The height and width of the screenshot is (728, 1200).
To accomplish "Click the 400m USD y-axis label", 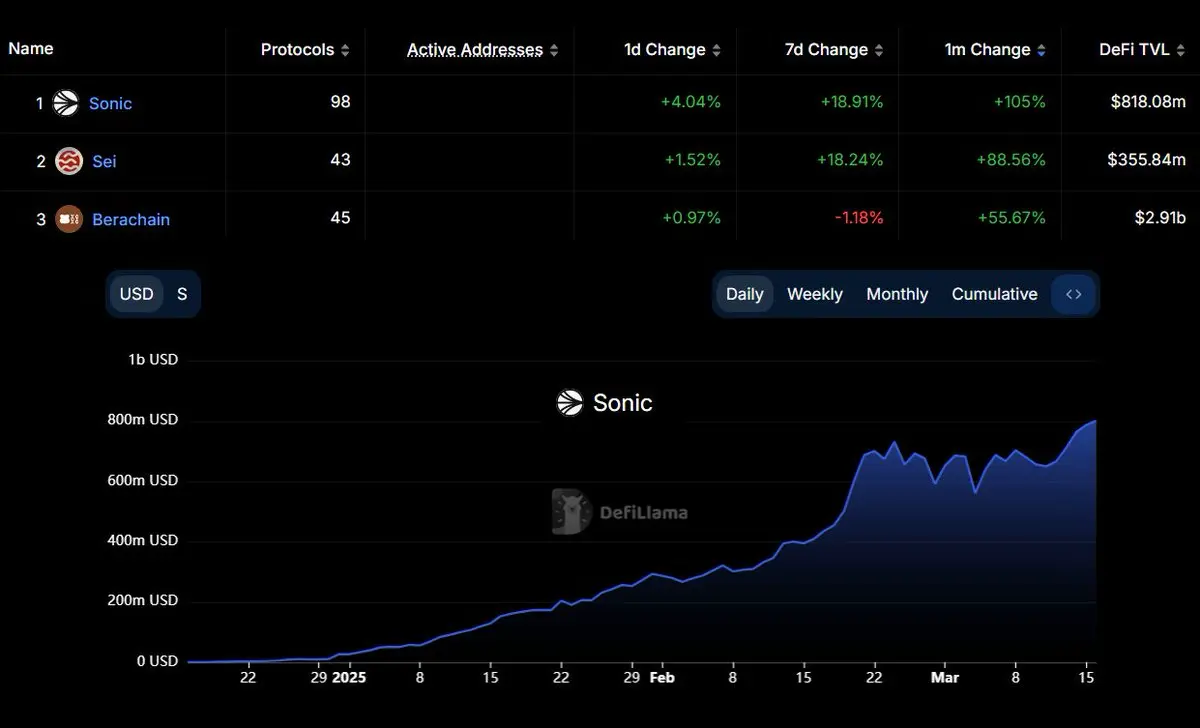I will (143, 540).
